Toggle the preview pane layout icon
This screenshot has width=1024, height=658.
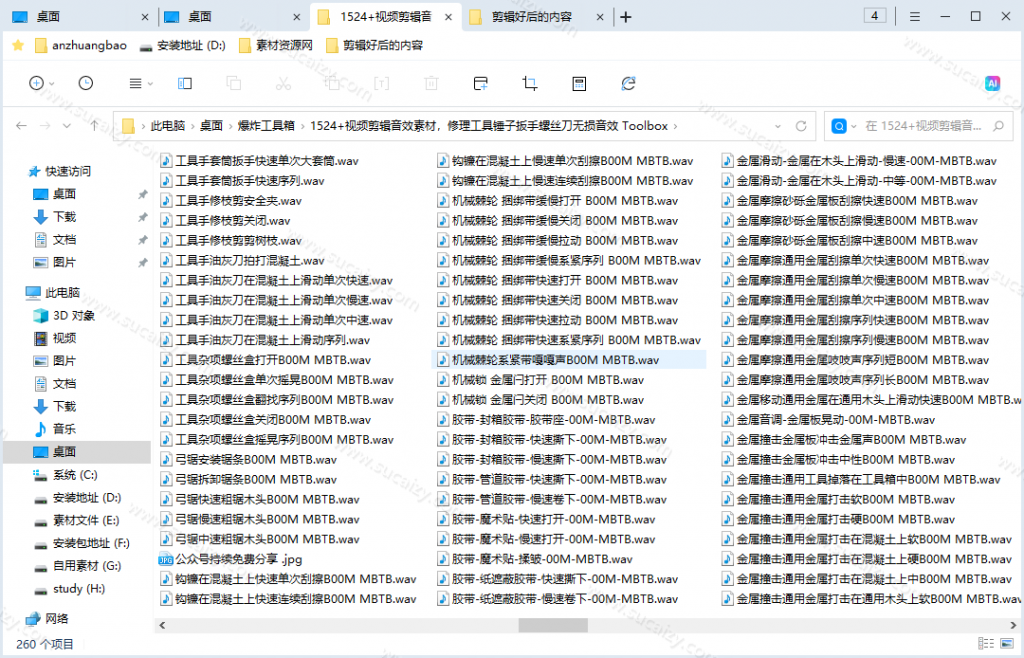[x=185, y=83]
